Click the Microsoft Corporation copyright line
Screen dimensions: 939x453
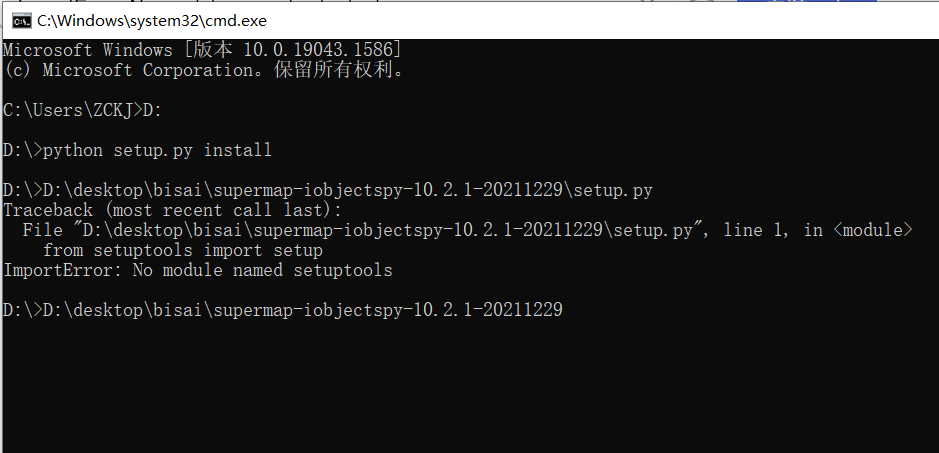pos(204,70)
